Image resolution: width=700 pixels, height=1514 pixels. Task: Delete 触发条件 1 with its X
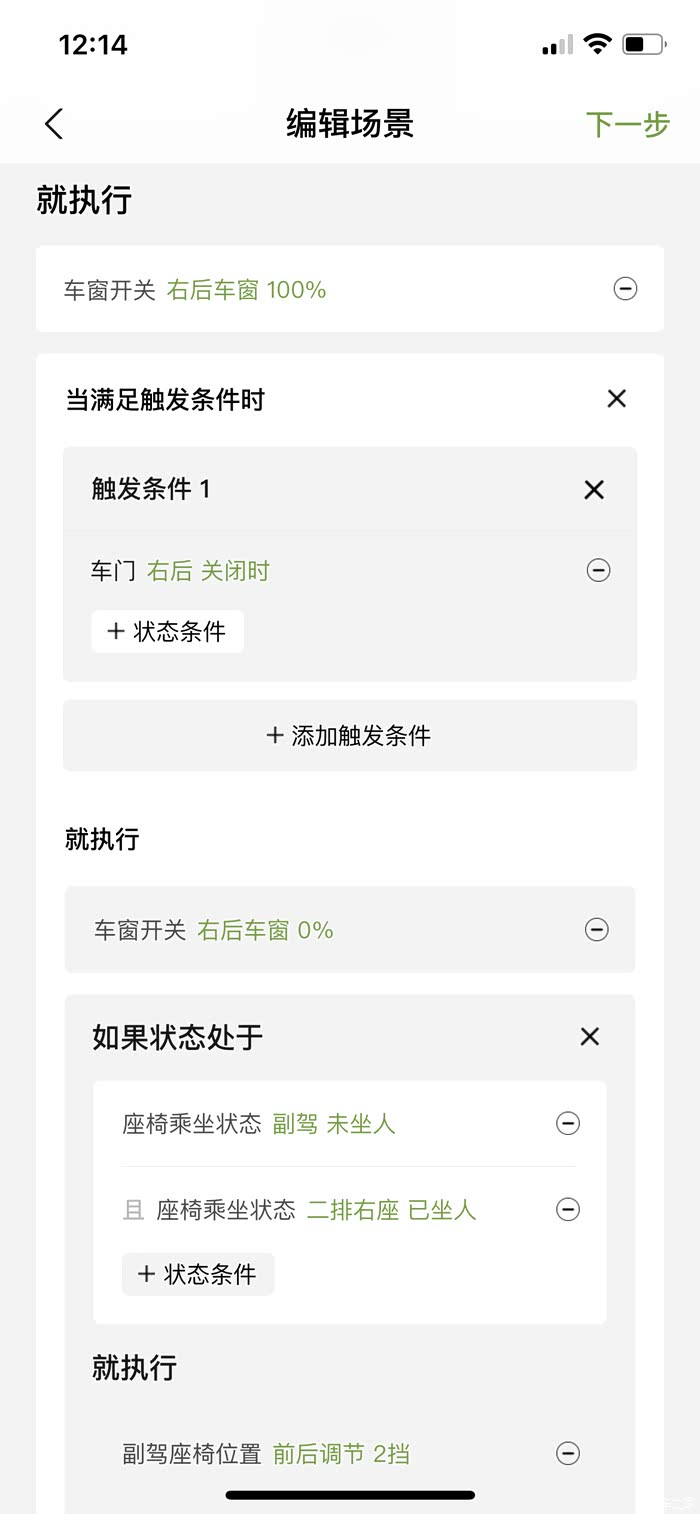[594, 489]
